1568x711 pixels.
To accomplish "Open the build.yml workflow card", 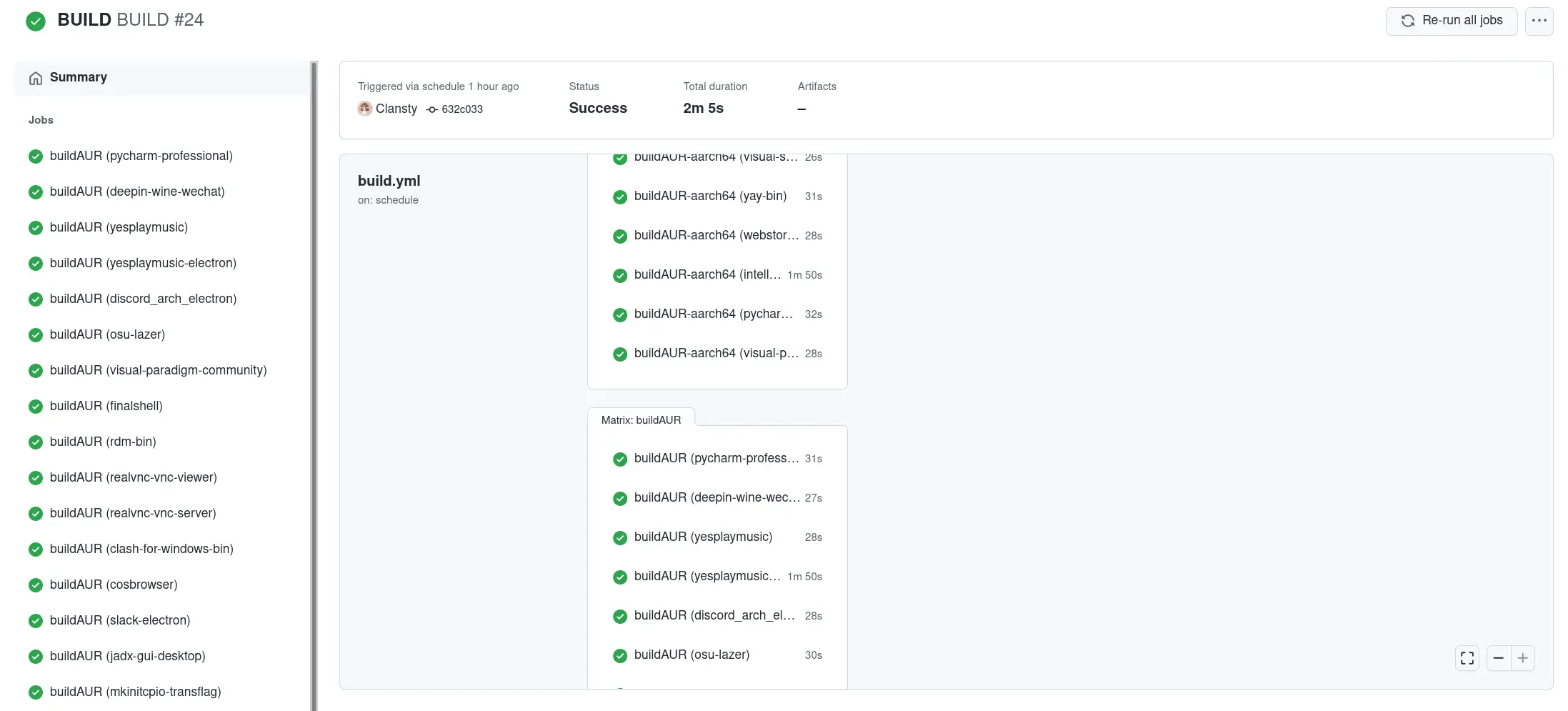I will 389,181.
